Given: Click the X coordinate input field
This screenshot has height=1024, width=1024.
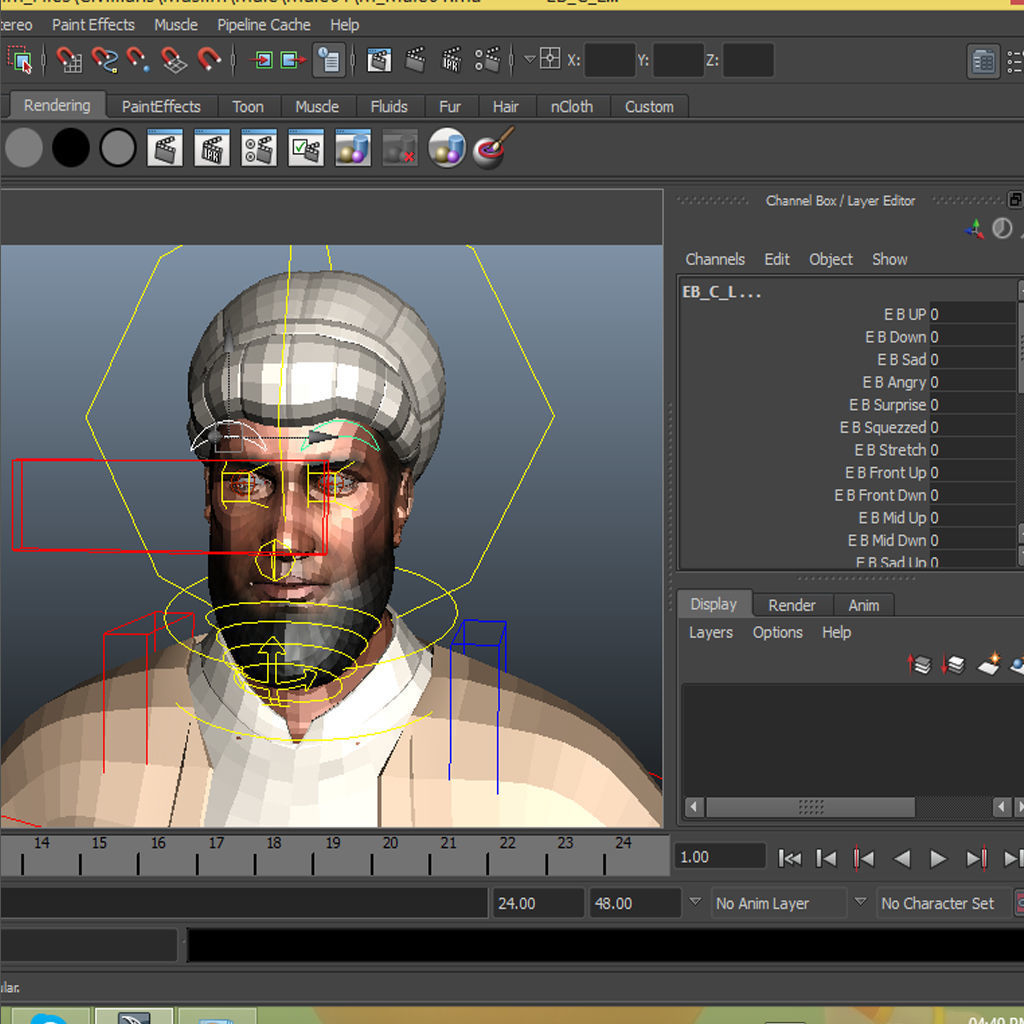Looking at the screenshot, I should (x=609, y=60).
